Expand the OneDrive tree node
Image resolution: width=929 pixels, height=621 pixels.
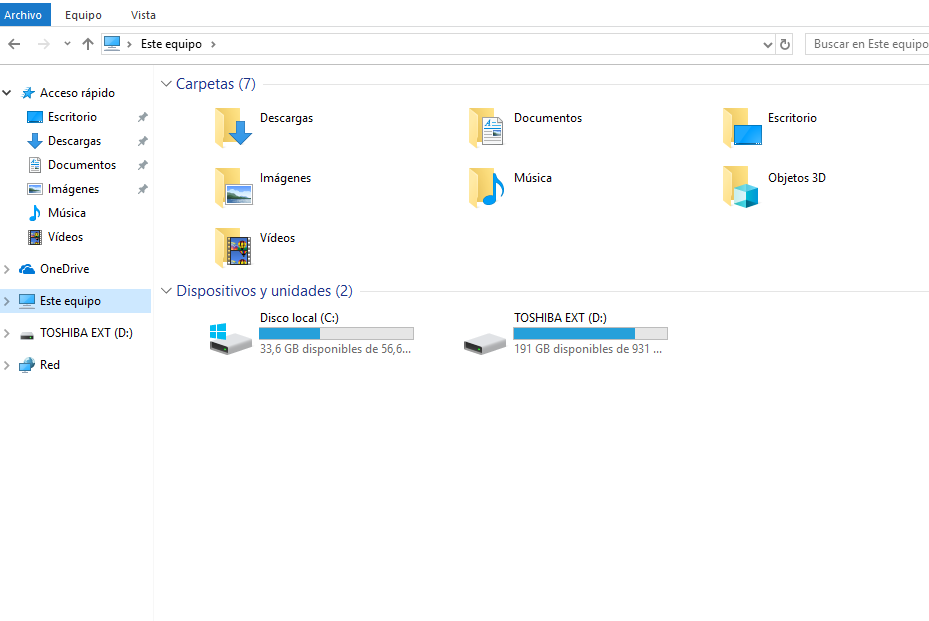(7, 269)
